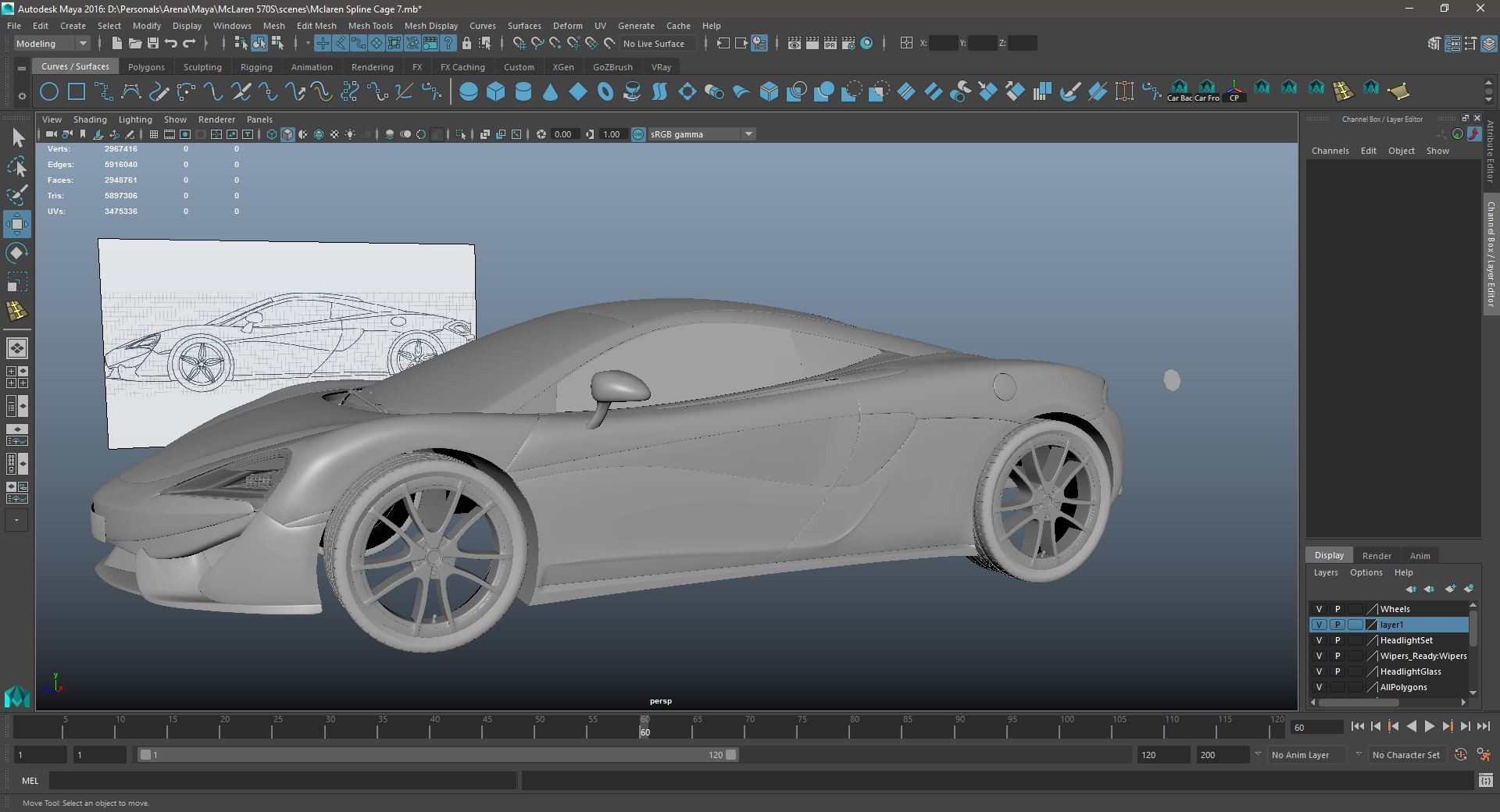Click the MEL command input field
1500x812 pixels.
tap(282, 780)
